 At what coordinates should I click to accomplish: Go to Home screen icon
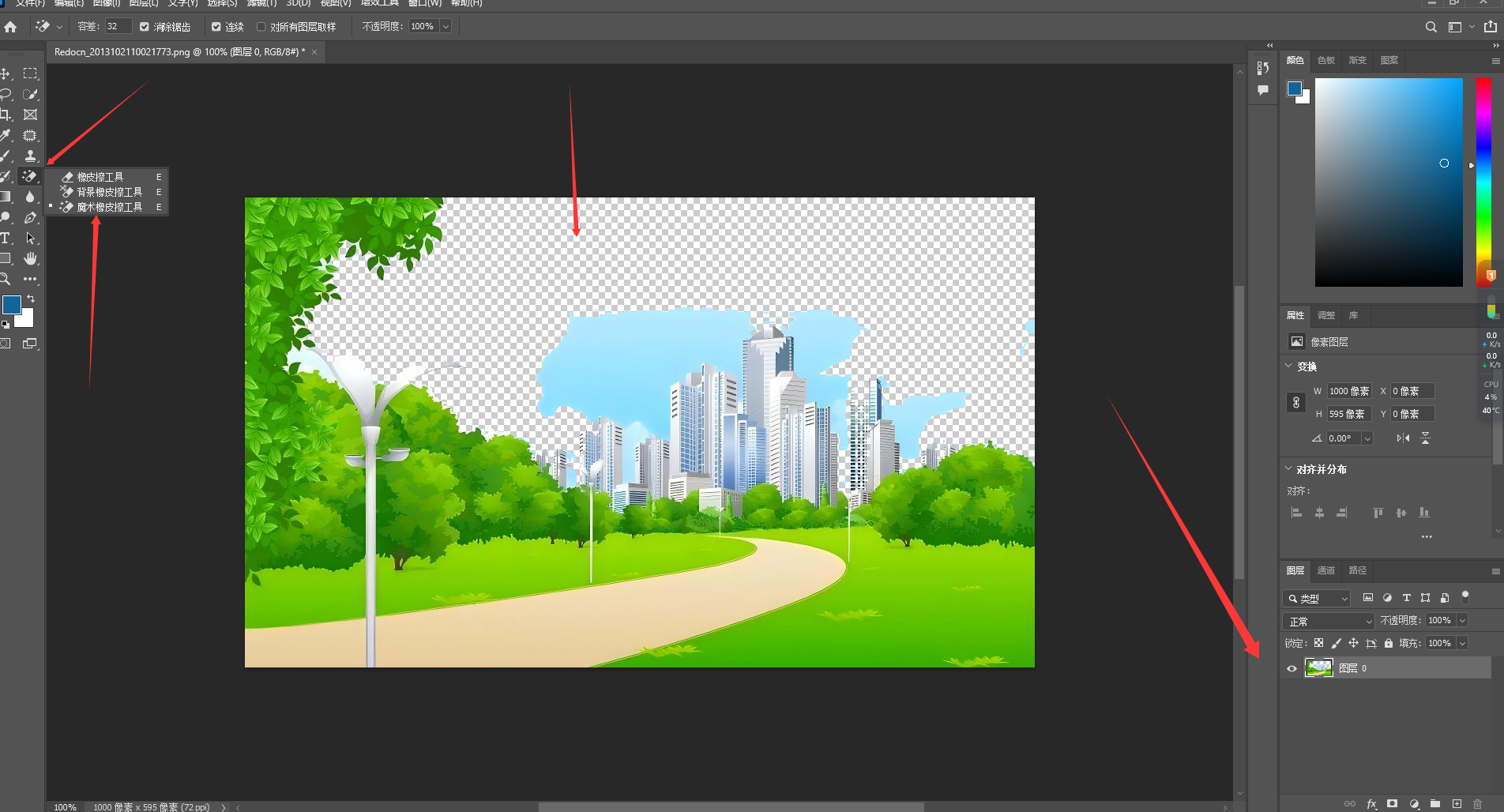pos(10,27)
